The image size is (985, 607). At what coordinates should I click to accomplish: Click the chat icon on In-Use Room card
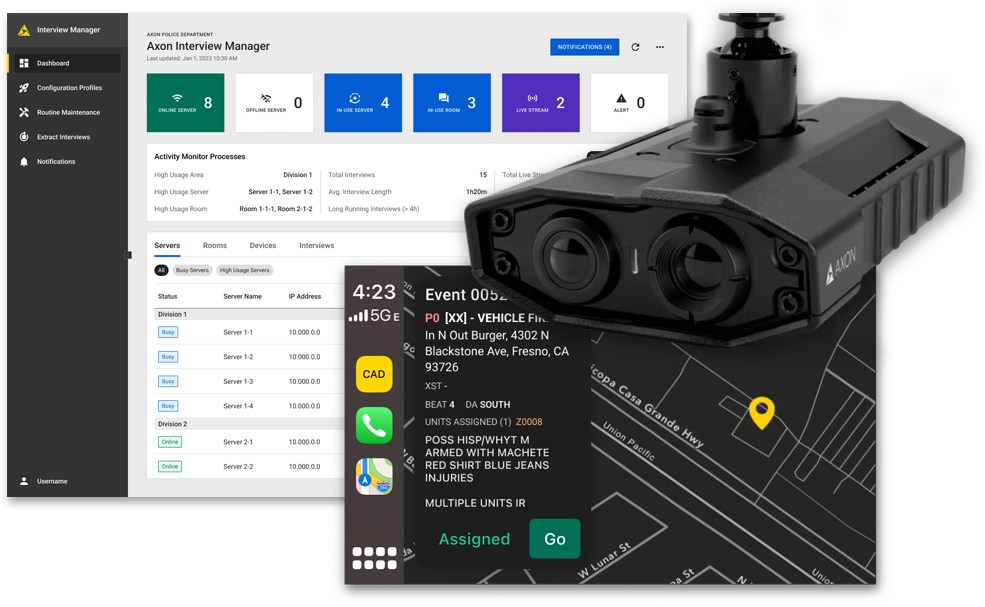click(x=444, y=98)
